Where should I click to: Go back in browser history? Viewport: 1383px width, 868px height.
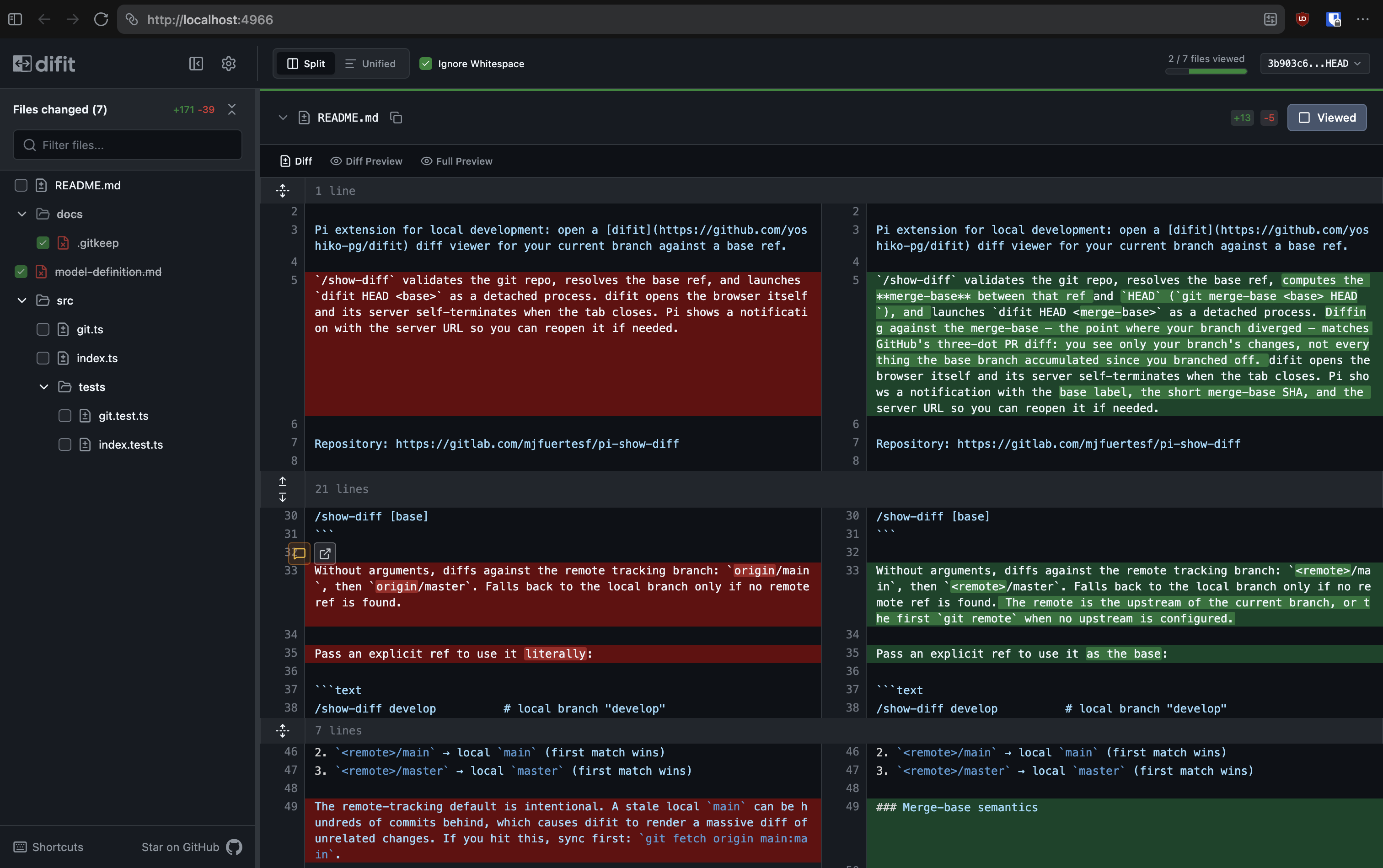tap(44, 20)
